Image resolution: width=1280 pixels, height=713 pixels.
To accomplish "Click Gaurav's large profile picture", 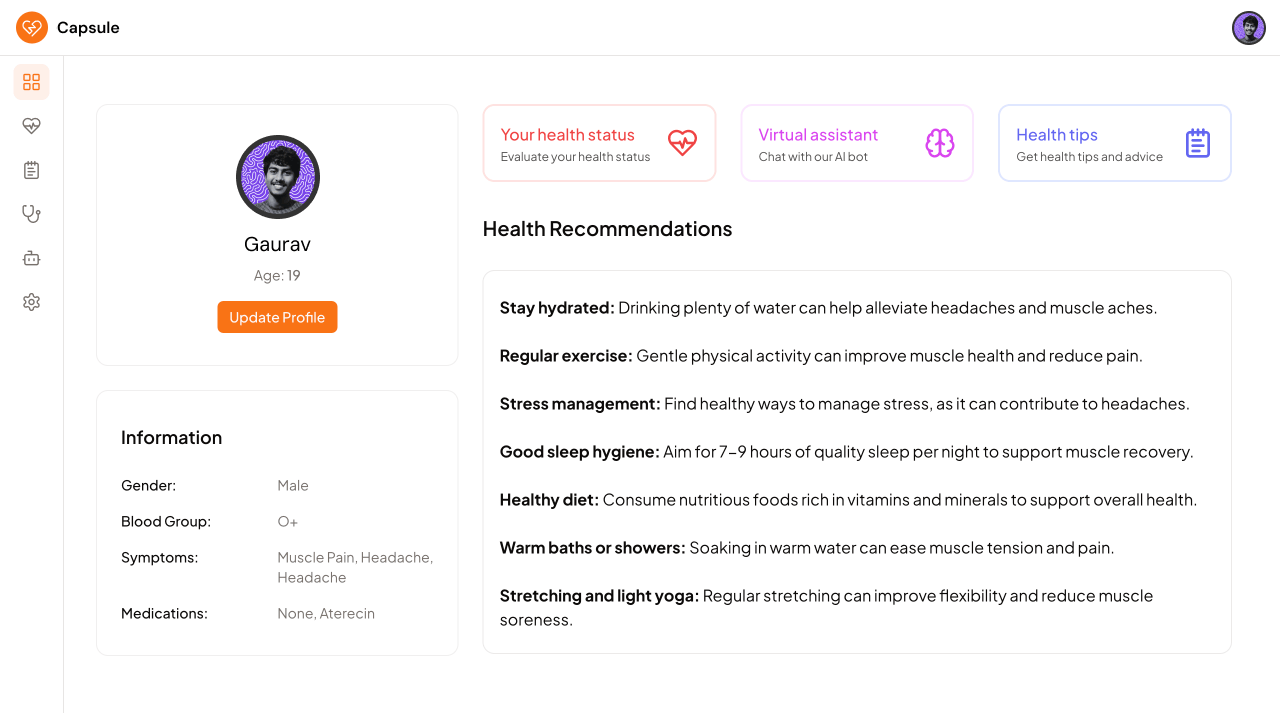I will [x=278, y=177].
